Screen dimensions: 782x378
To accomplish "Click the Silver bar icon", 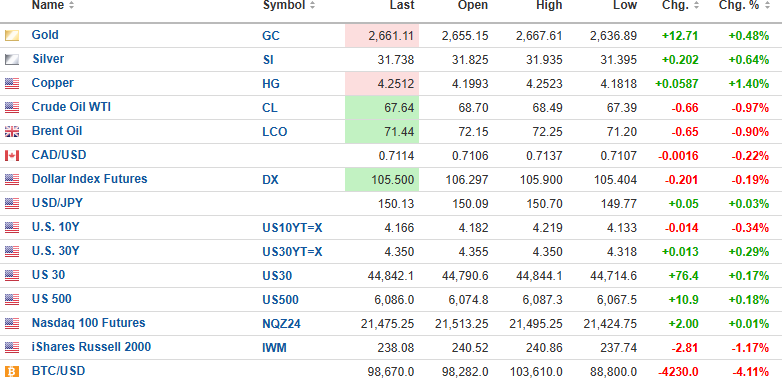I will [12, 60].
